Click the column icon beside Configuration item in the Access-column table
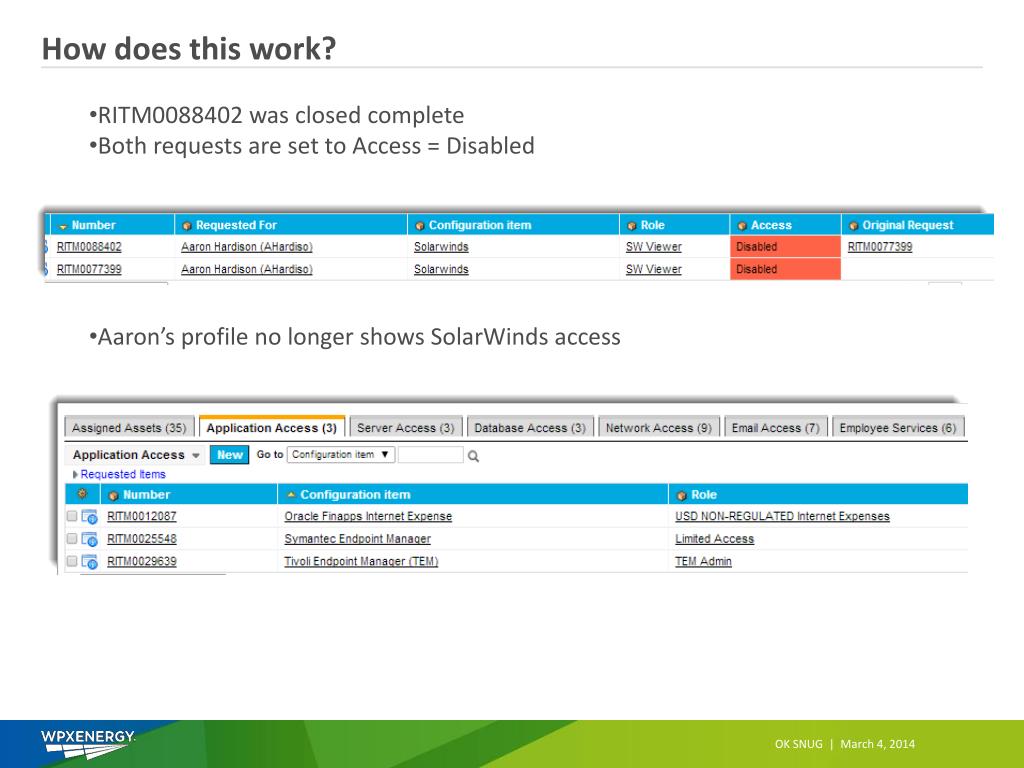Viewport: 1024px width, 768px height. (x=420, y=226)
